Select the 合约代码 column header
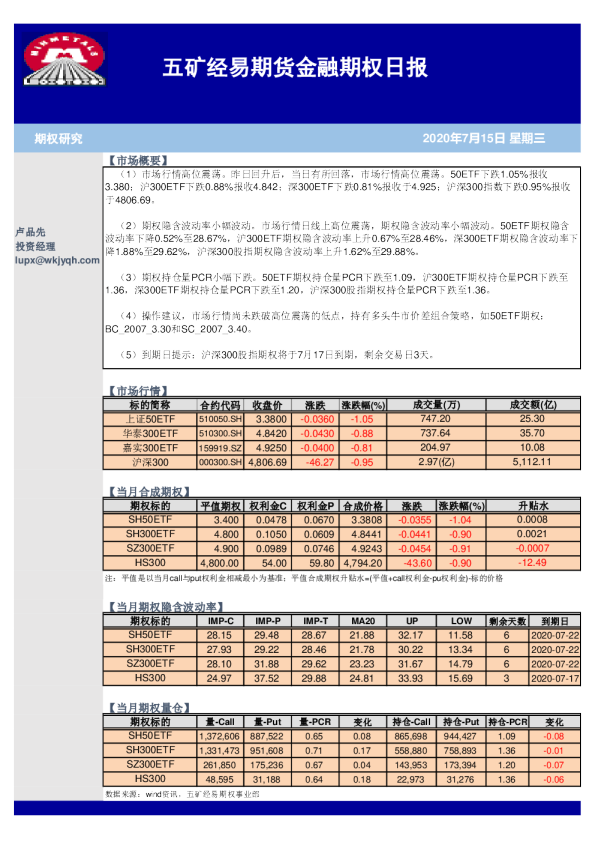 (x=221, y=405)
